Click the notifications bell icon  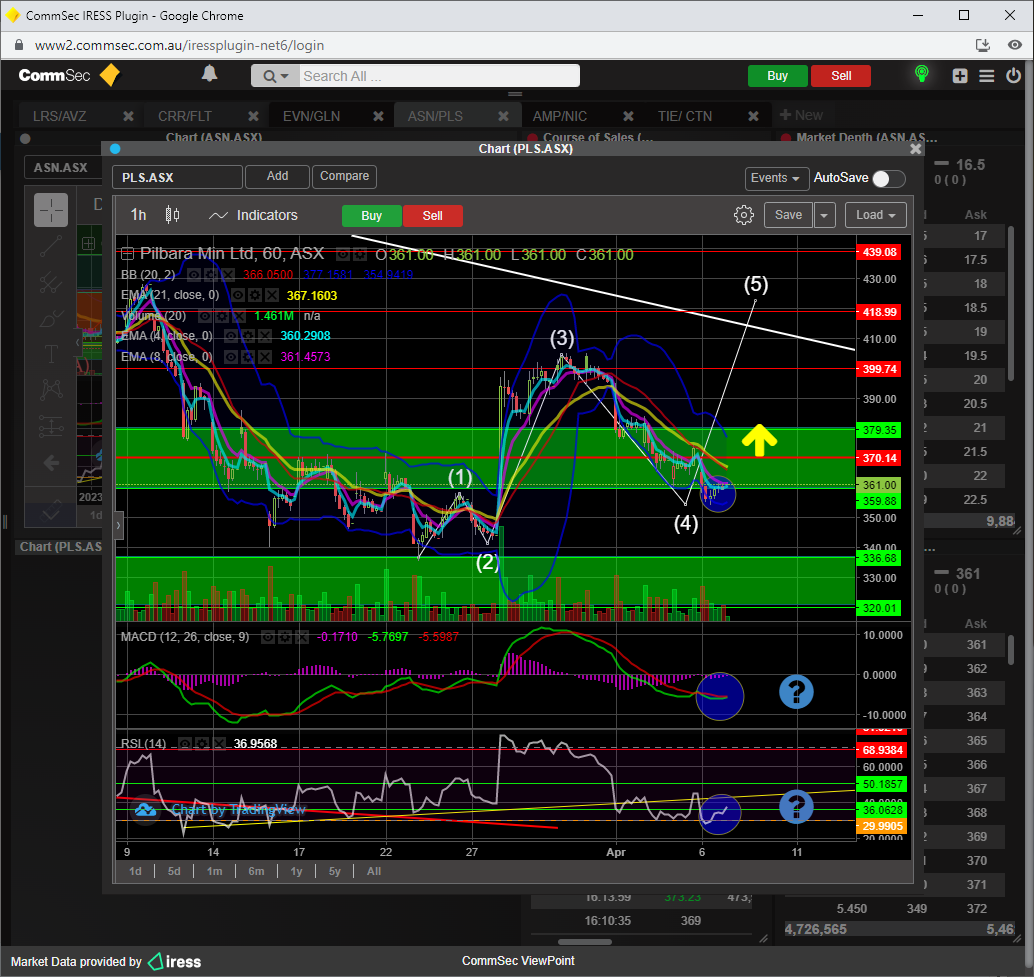click(x=210, y=75)
